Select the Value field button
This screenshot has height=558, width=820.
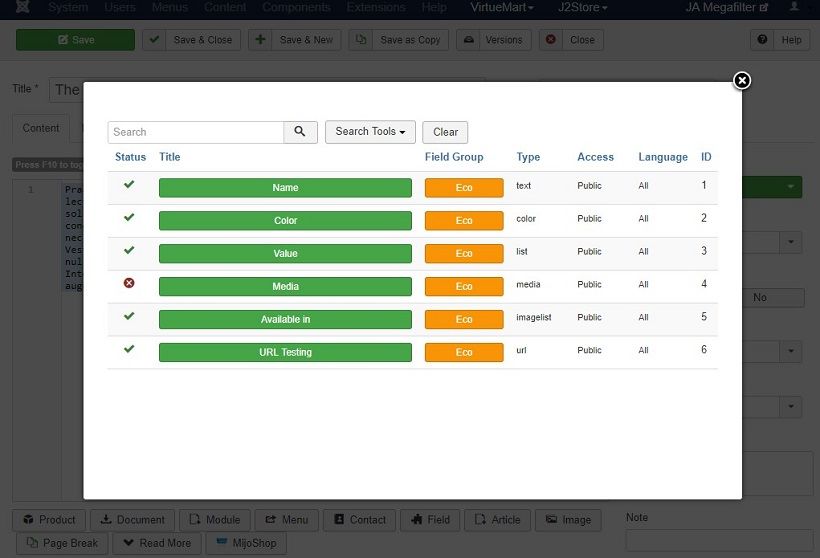[285, 254]
